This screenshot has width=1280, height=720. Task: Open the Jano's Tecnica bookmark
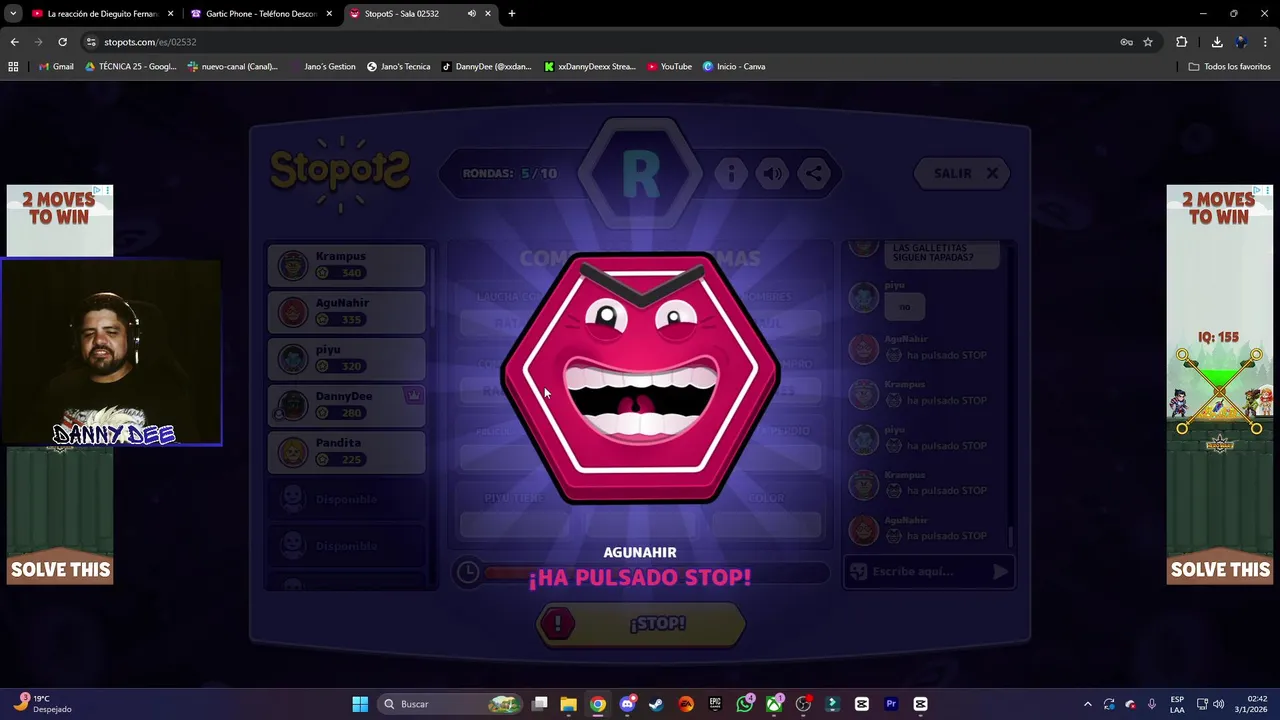click(x=398, y=67)
